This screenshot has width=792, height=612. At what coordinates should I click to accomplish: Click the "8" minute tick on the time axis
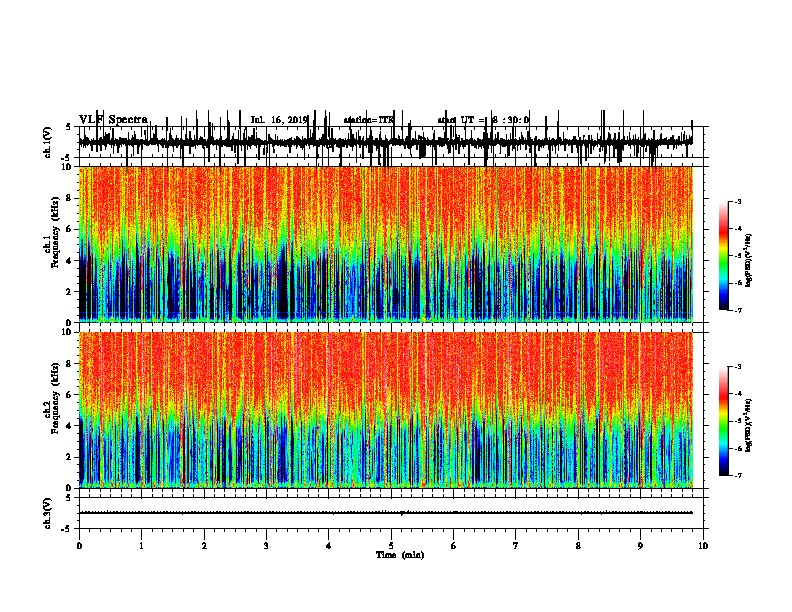(578, 546)
